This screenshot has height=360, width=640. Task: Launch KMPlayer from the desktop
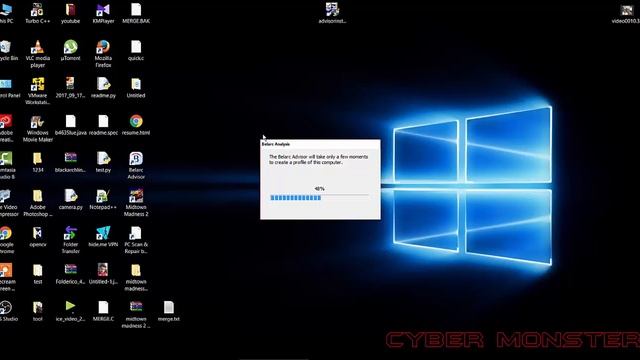pyautogui.click(x=103, y=10)
